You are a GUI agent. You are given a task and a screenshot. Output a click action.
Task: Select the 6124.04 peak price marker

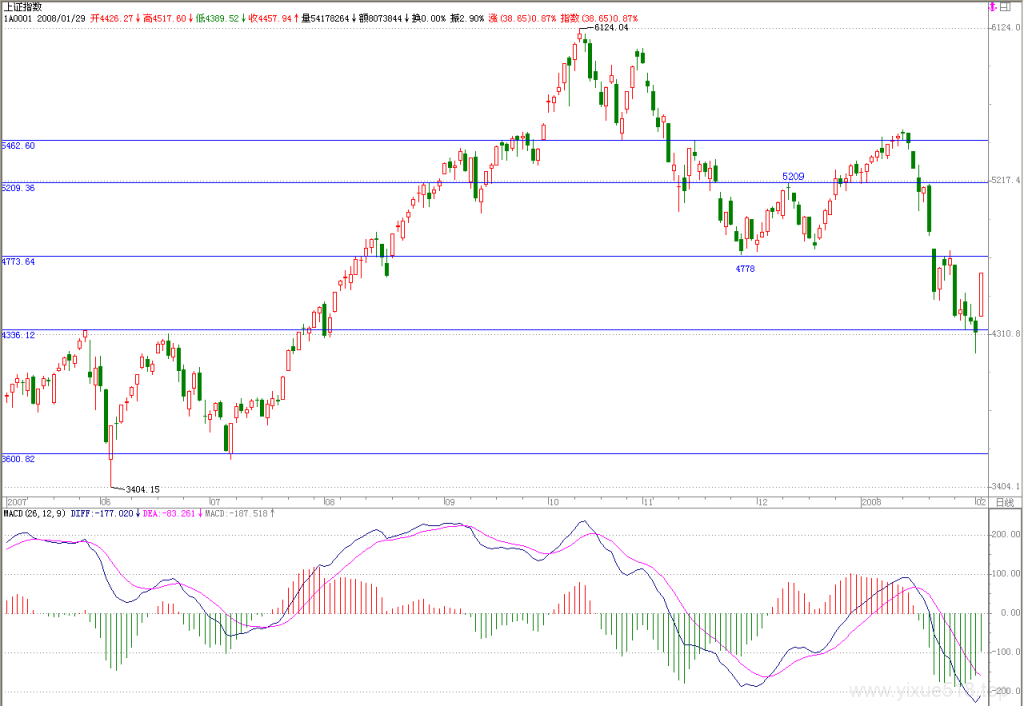(611, 27)
